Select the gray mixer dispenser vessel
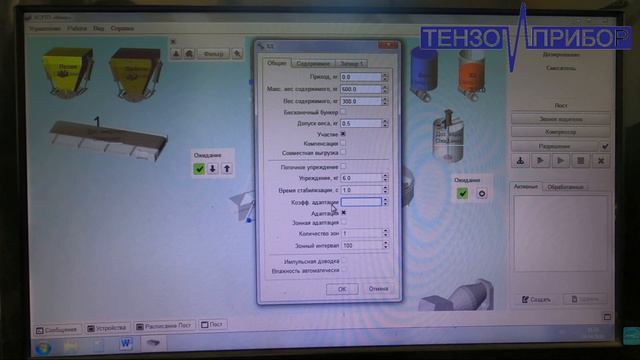The width and height of the screenshot is (640, 360). click(448, 136)
